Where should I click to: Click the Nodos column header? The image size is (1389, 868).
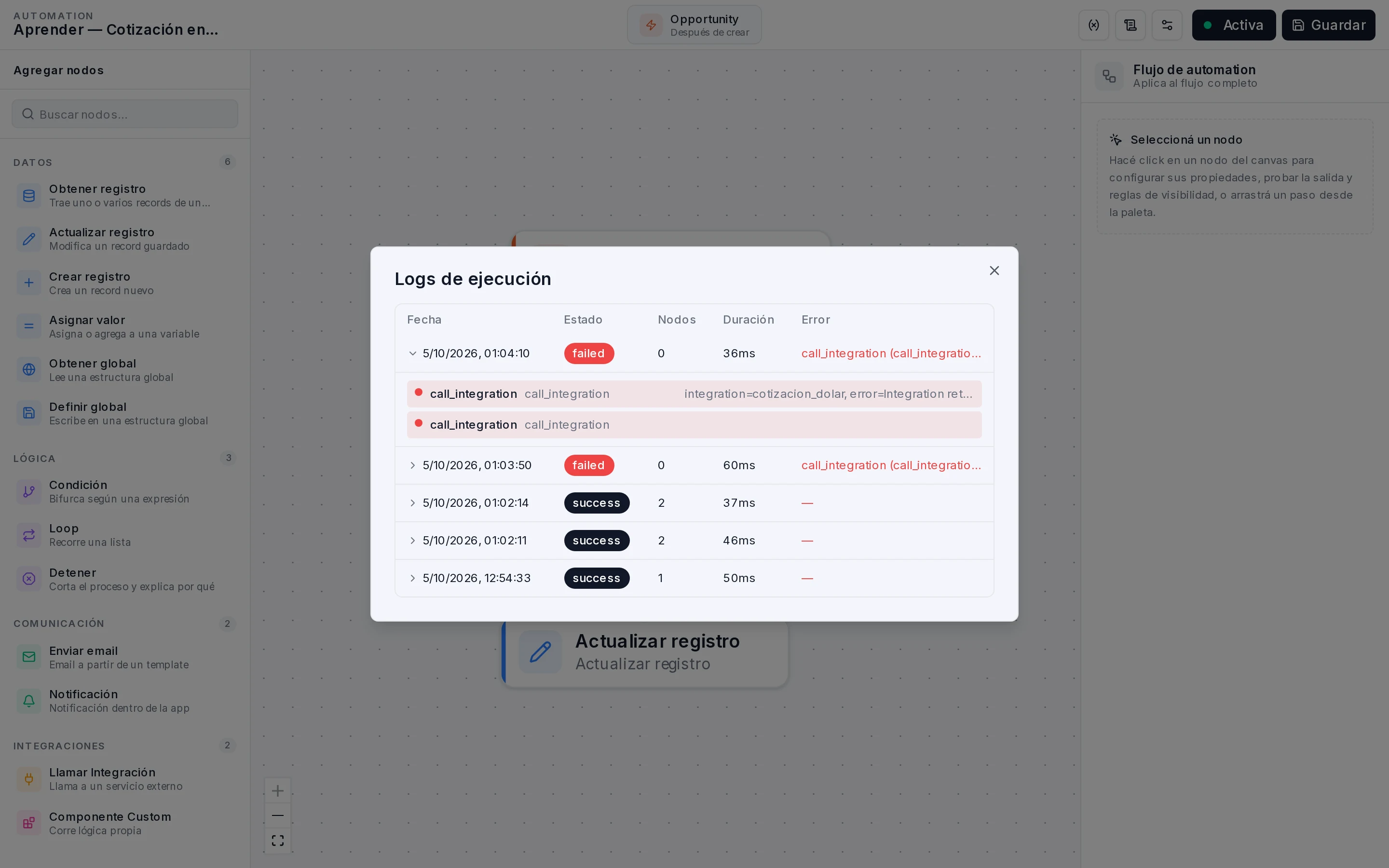tap(677, 320)
